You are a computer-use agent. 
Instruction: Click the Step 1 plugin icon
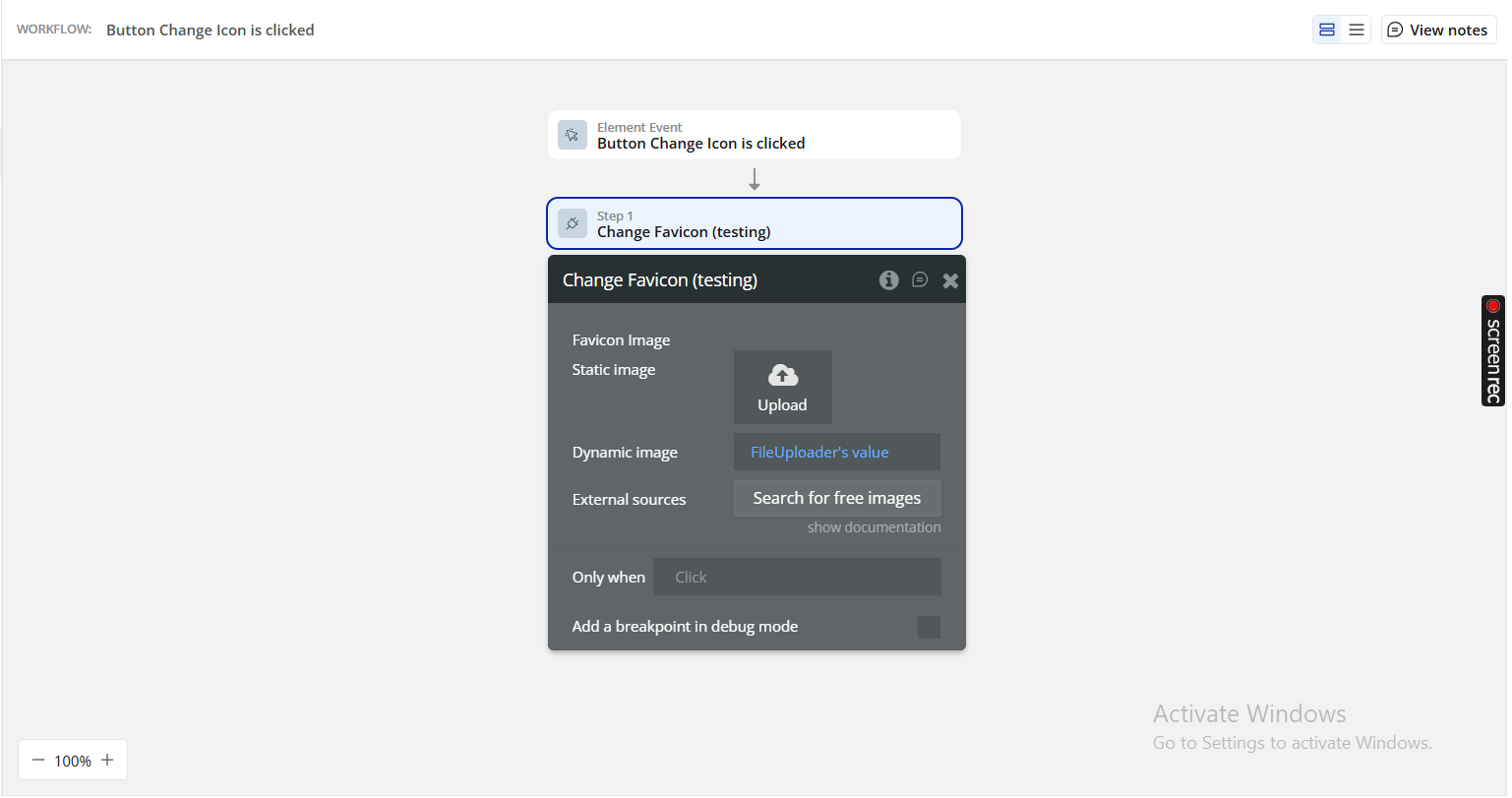(573, 223)
